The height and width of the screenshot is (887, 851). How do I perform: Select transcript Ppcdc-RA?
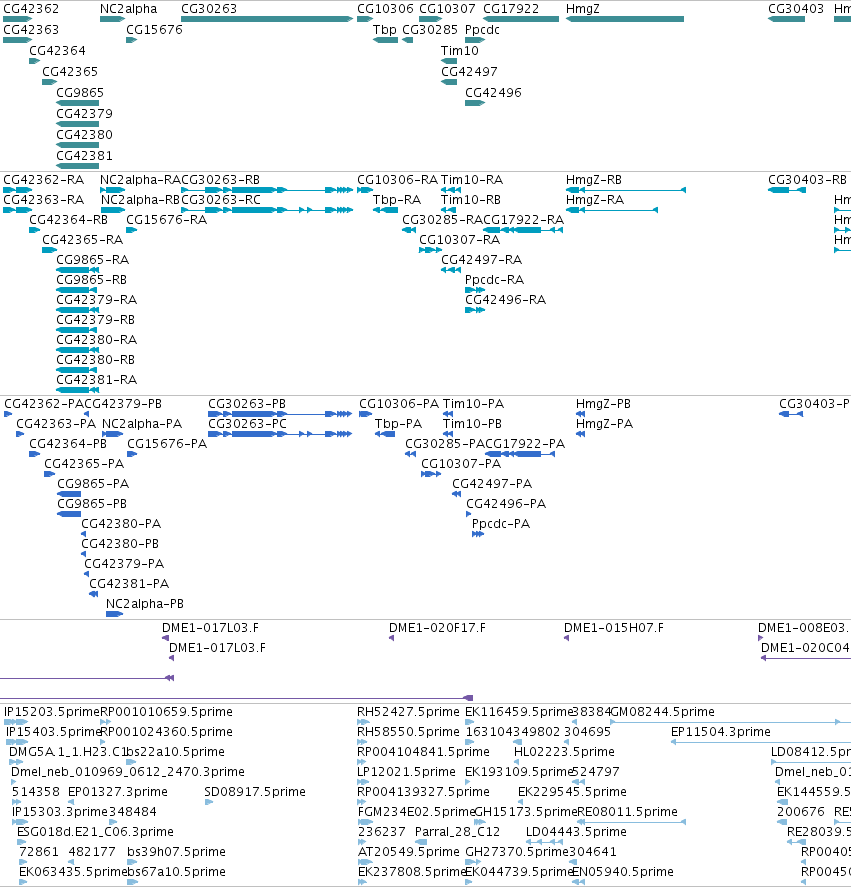(x=495, y=280)
